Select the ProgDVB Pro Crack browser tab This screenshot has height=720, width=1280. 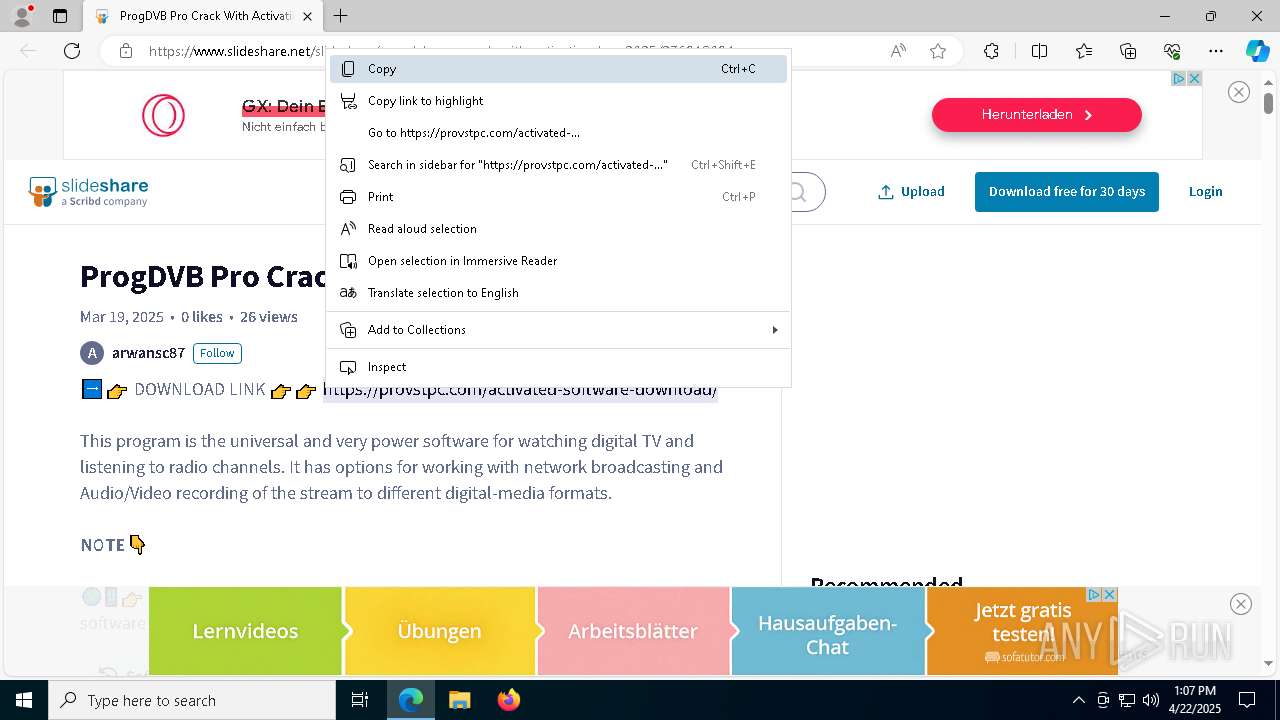[x=203, y=16]
